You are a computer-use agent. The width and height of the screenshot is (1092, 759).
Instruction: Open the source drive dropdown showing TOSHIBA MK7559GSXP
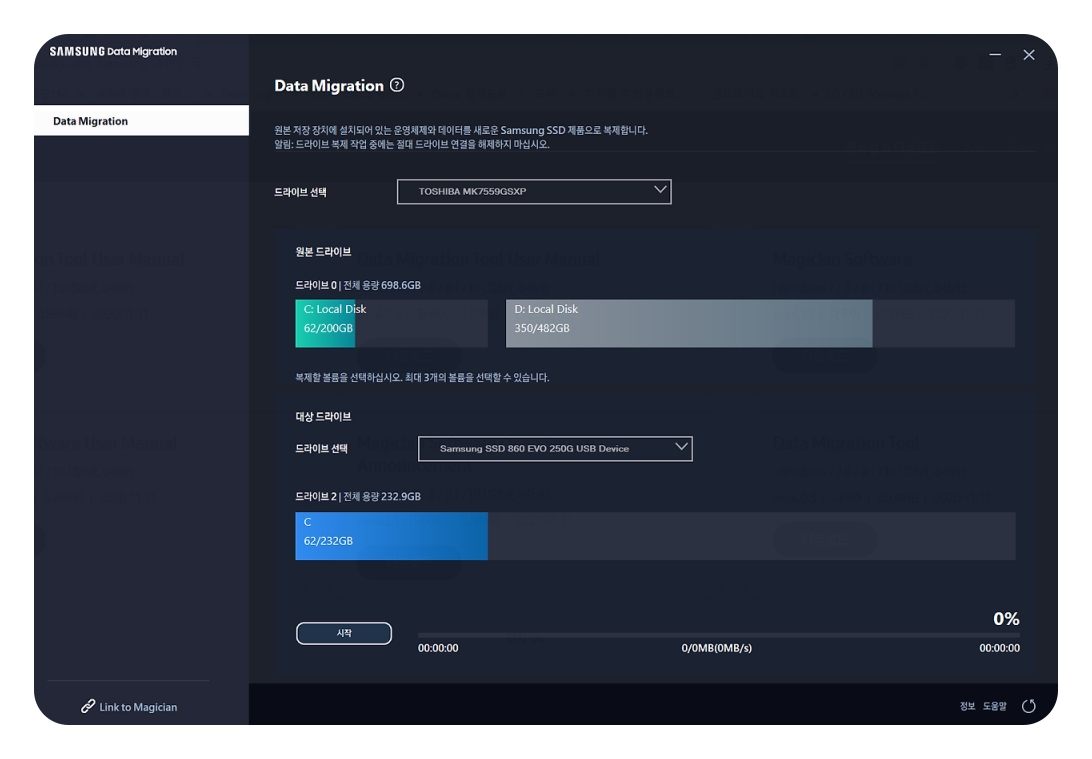534,191
